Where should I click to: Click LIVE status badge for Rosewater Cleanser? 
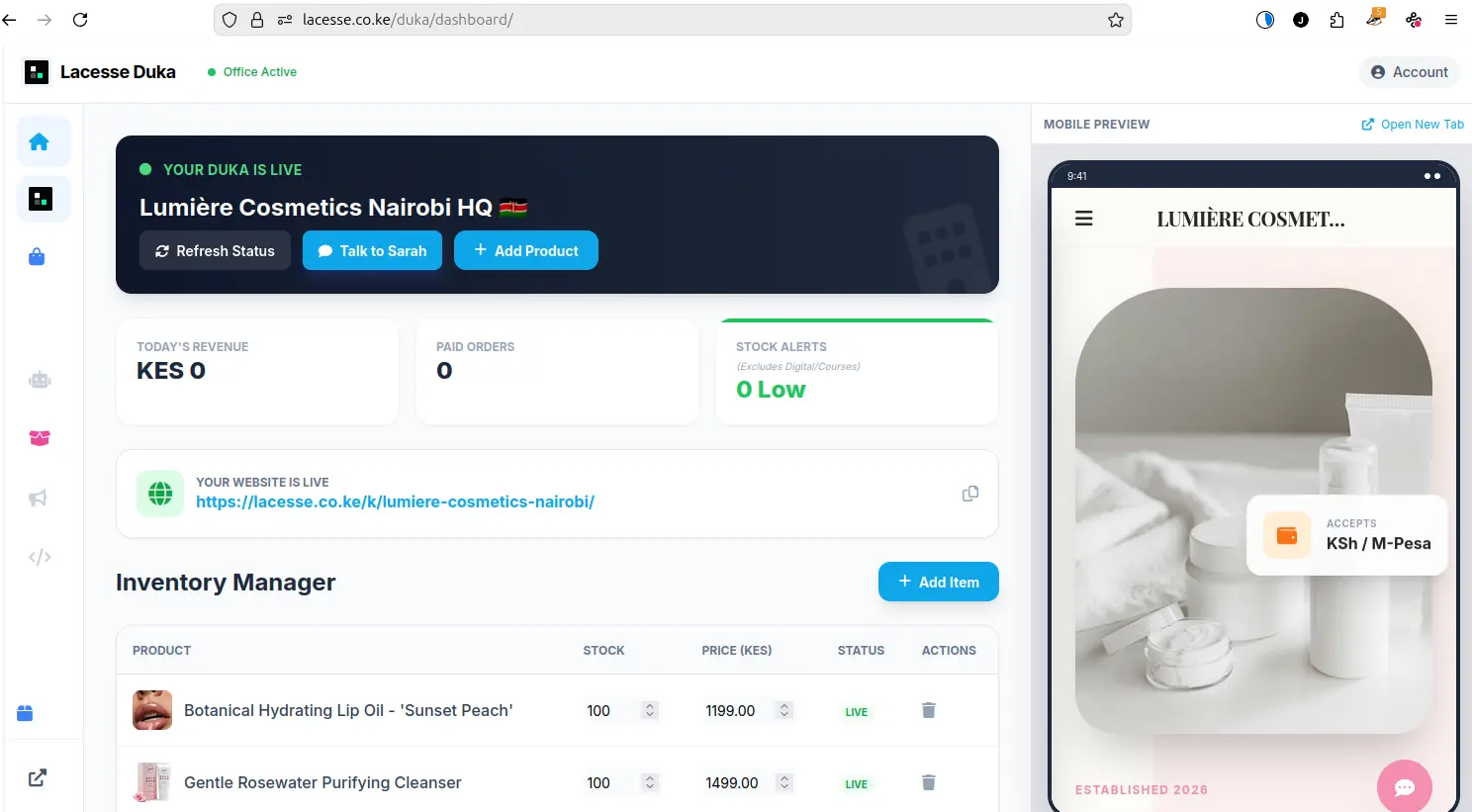tap(857, 784)
